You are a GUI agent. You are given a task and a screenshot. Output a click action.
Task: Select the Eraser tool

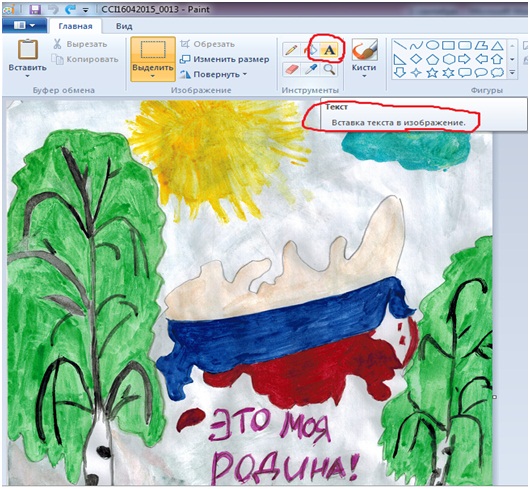[x=291, y=69]
